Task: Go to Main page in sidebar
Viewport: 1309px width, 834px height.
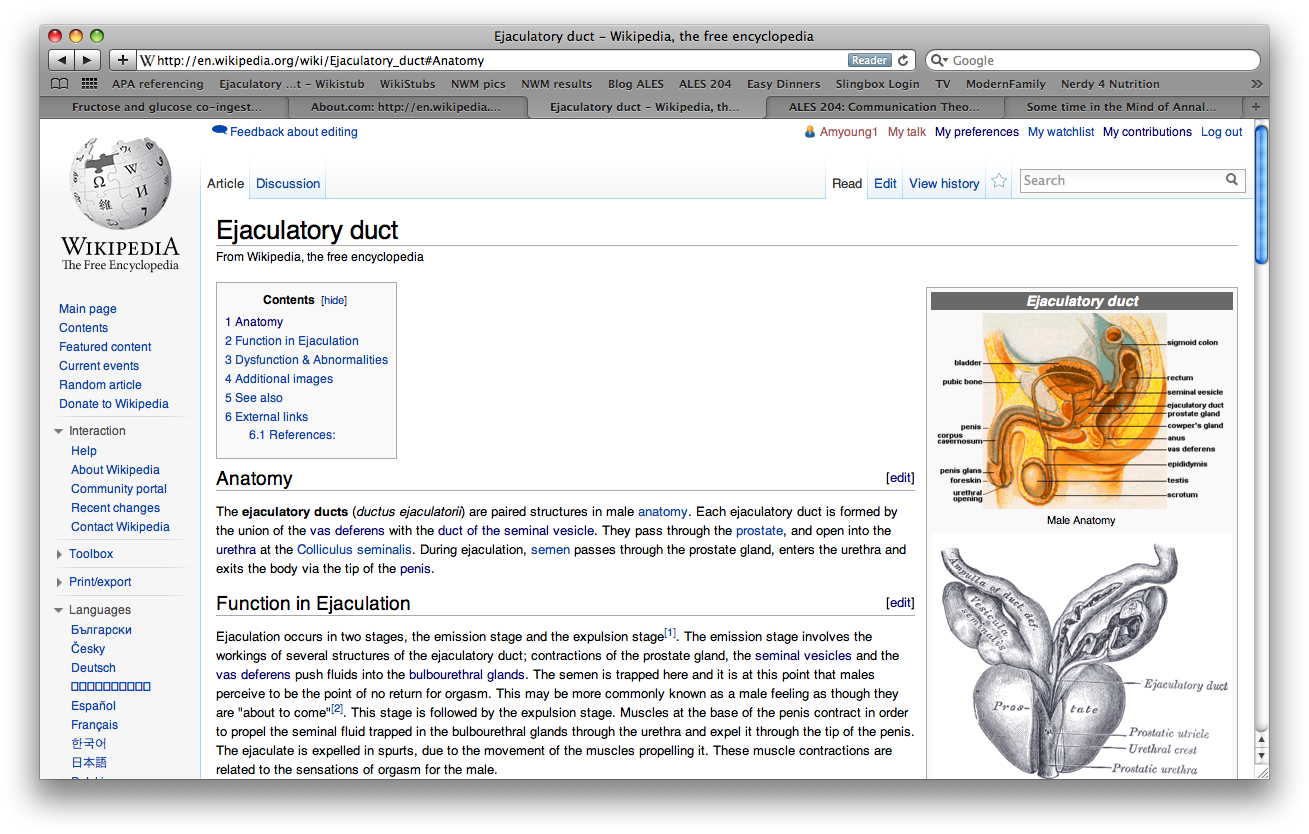Action: pyautogui.click(x=88, y=309)
